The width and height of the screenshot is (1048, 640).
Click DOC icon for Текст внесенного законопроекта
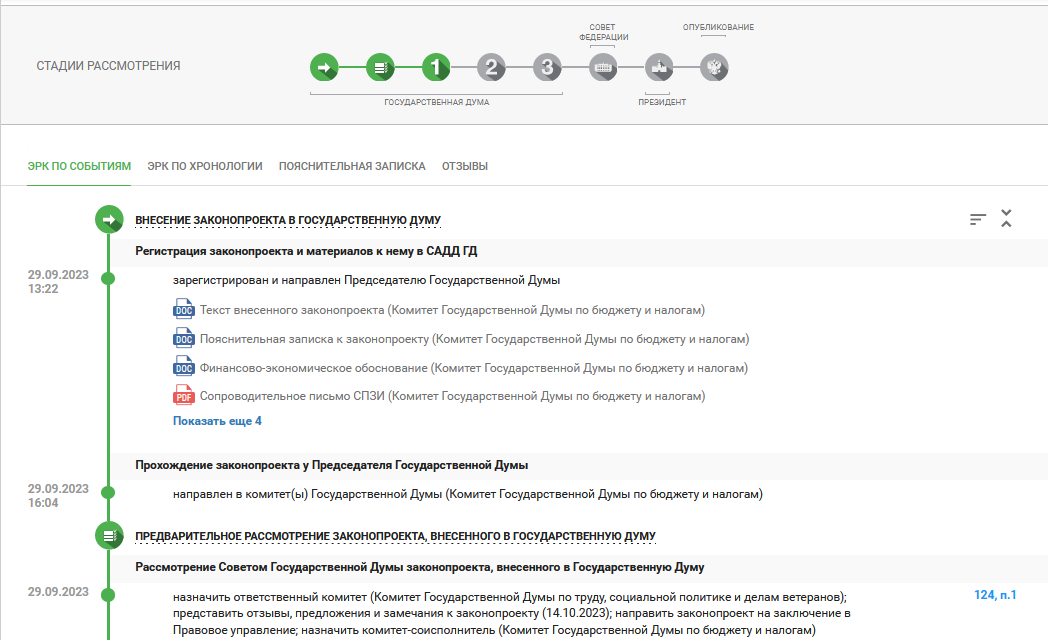point(184,309)
